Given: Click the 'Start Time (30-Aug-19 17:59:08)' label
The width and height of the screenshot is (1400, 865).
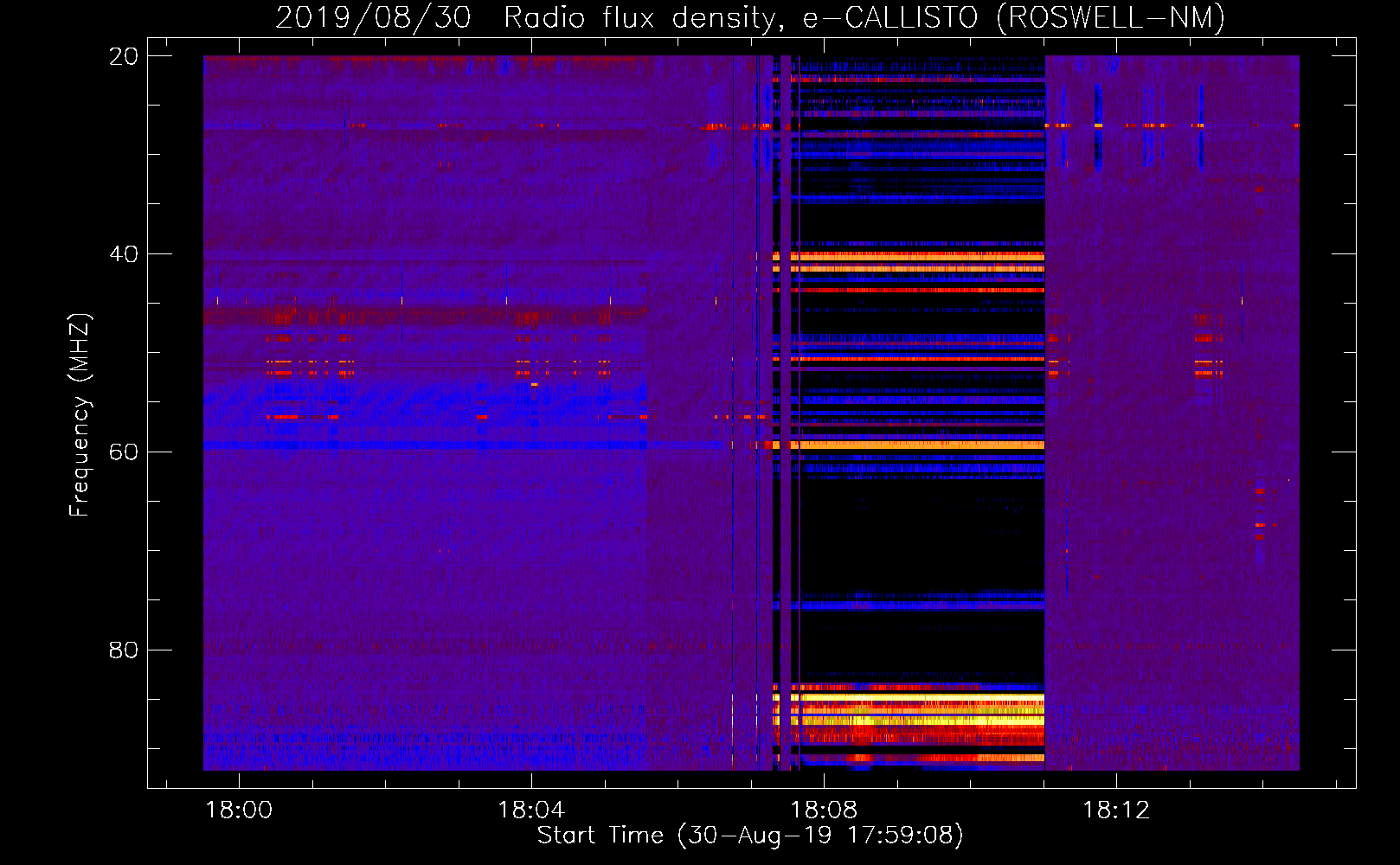Looking at the screenshot, I should pos(750,836).
